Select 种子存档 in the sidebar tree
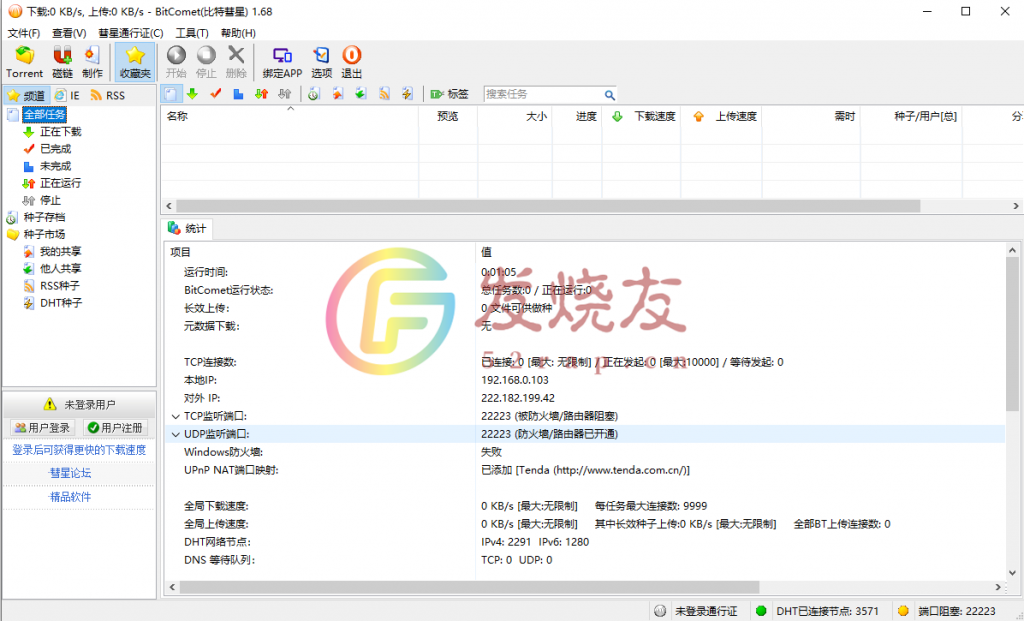This screenshot has height=621, width=1024. (44, 217)
